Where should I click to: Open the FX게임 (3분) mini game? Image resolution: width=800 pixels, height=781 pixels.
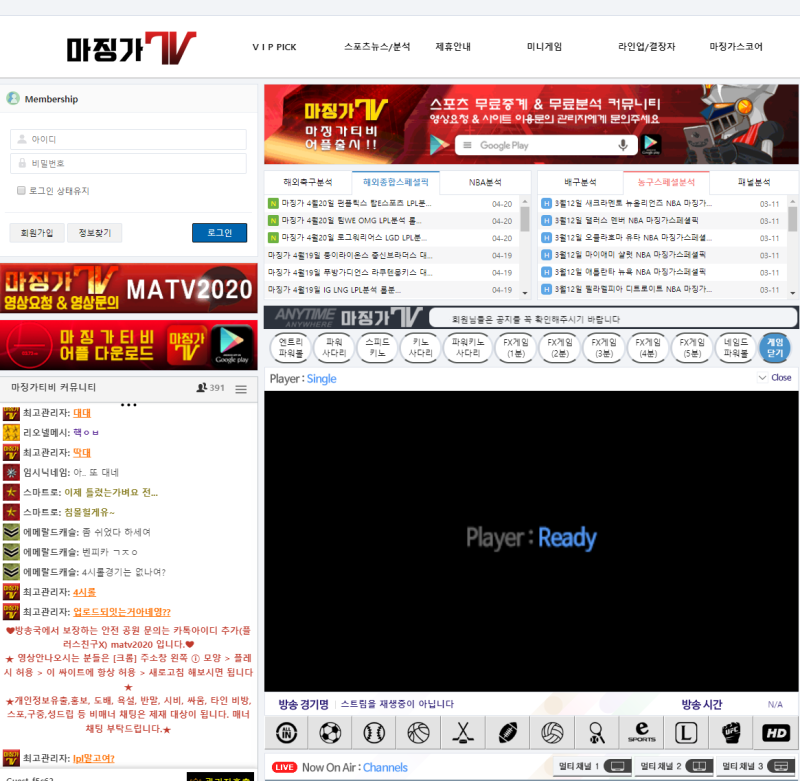point(604,347)
